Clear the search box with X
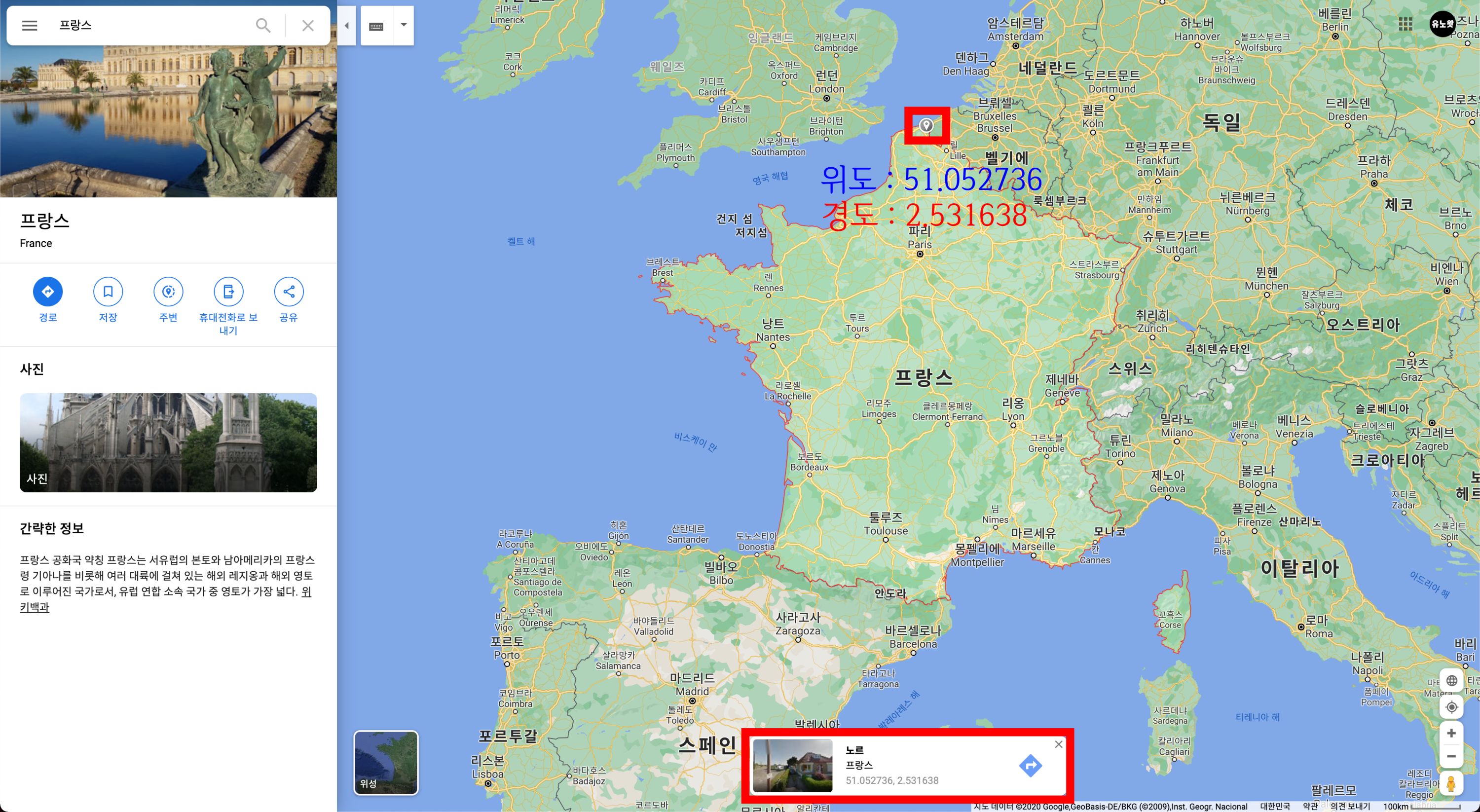This screenshot has width=1480, height=812. click(308, 25)
